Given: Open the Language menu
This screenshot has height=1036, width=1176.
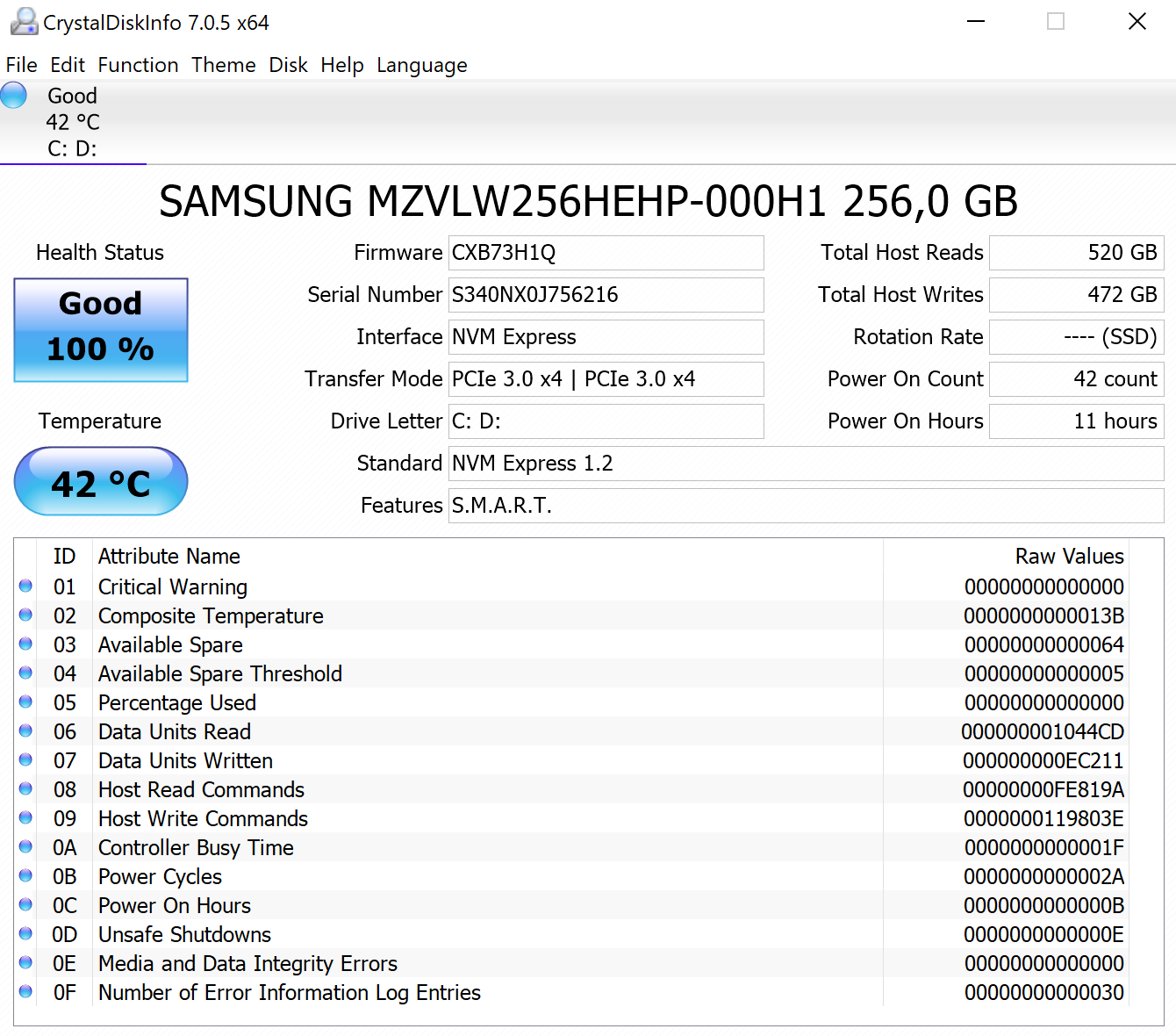Looking at the screenshot, I should (421, 65).
